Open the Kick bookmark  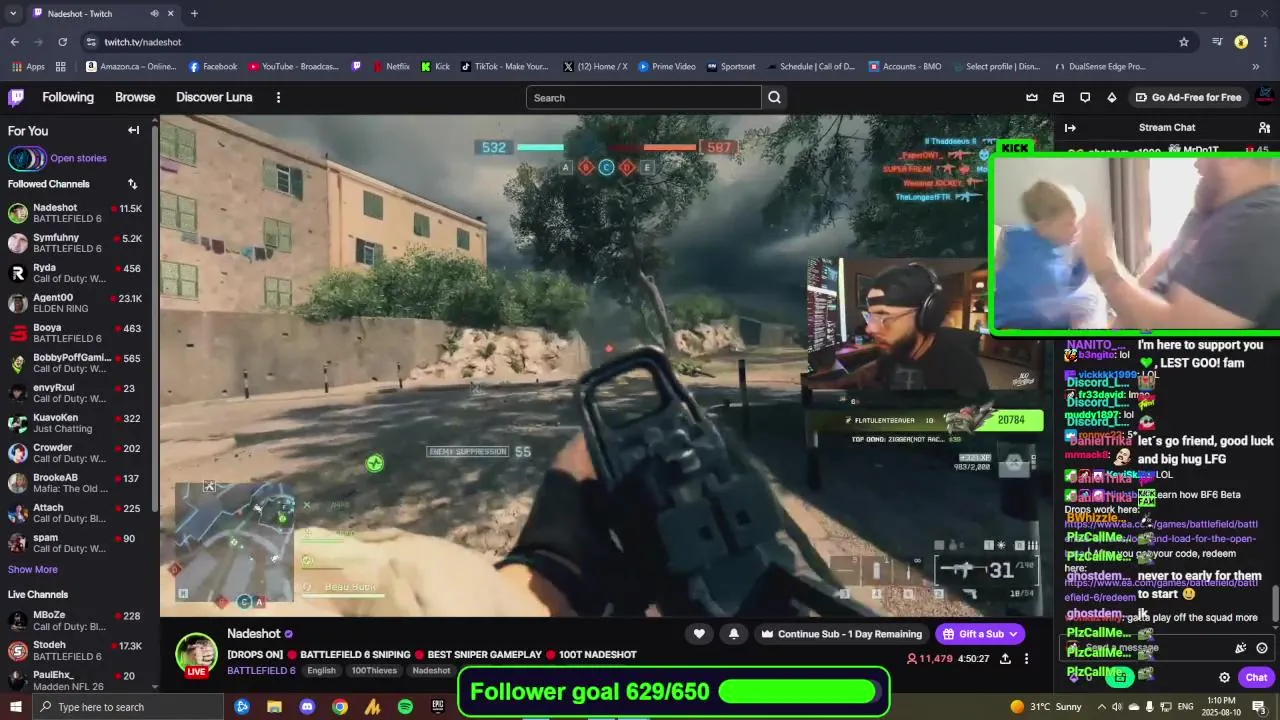coord(435,67)
